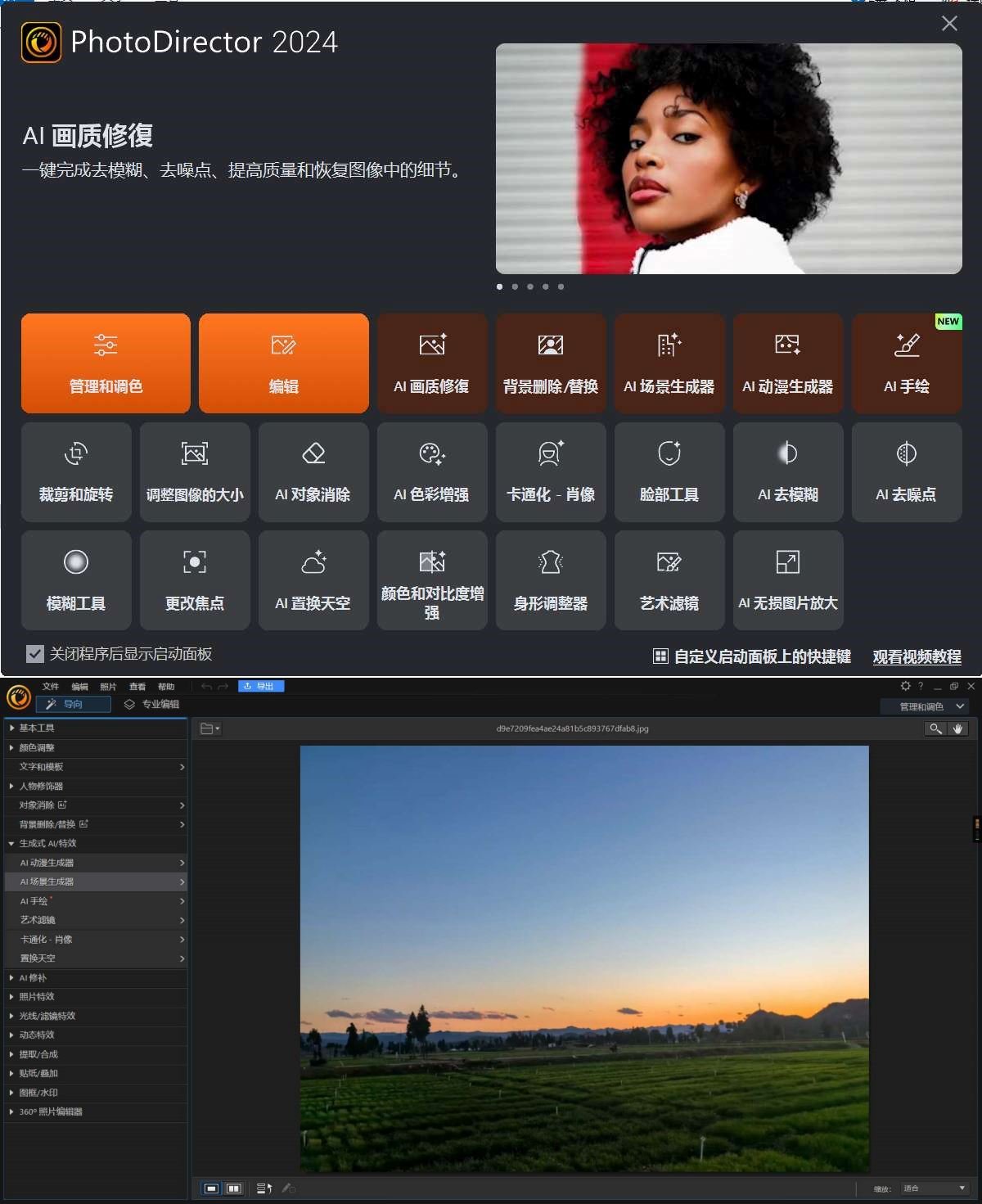Open the 模糊工具 tile
This screenshot has height=1204, width=982.
coord(76,580)
